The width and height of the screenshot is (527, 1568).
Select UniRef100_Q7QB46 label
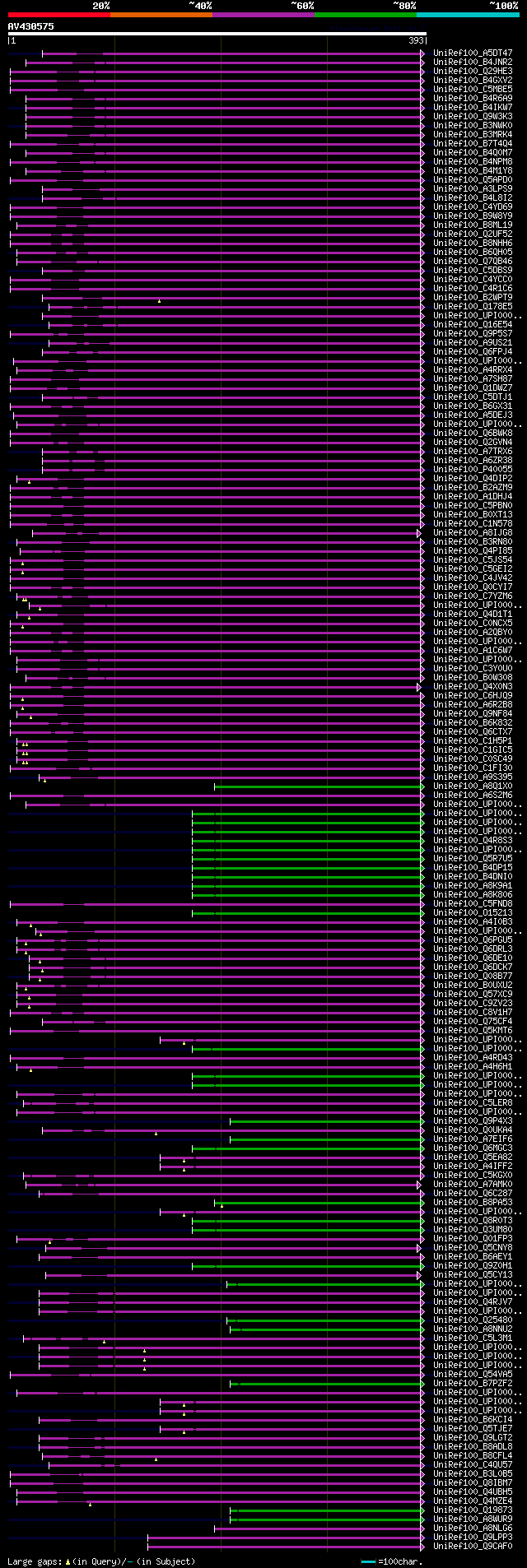(473, 262)
